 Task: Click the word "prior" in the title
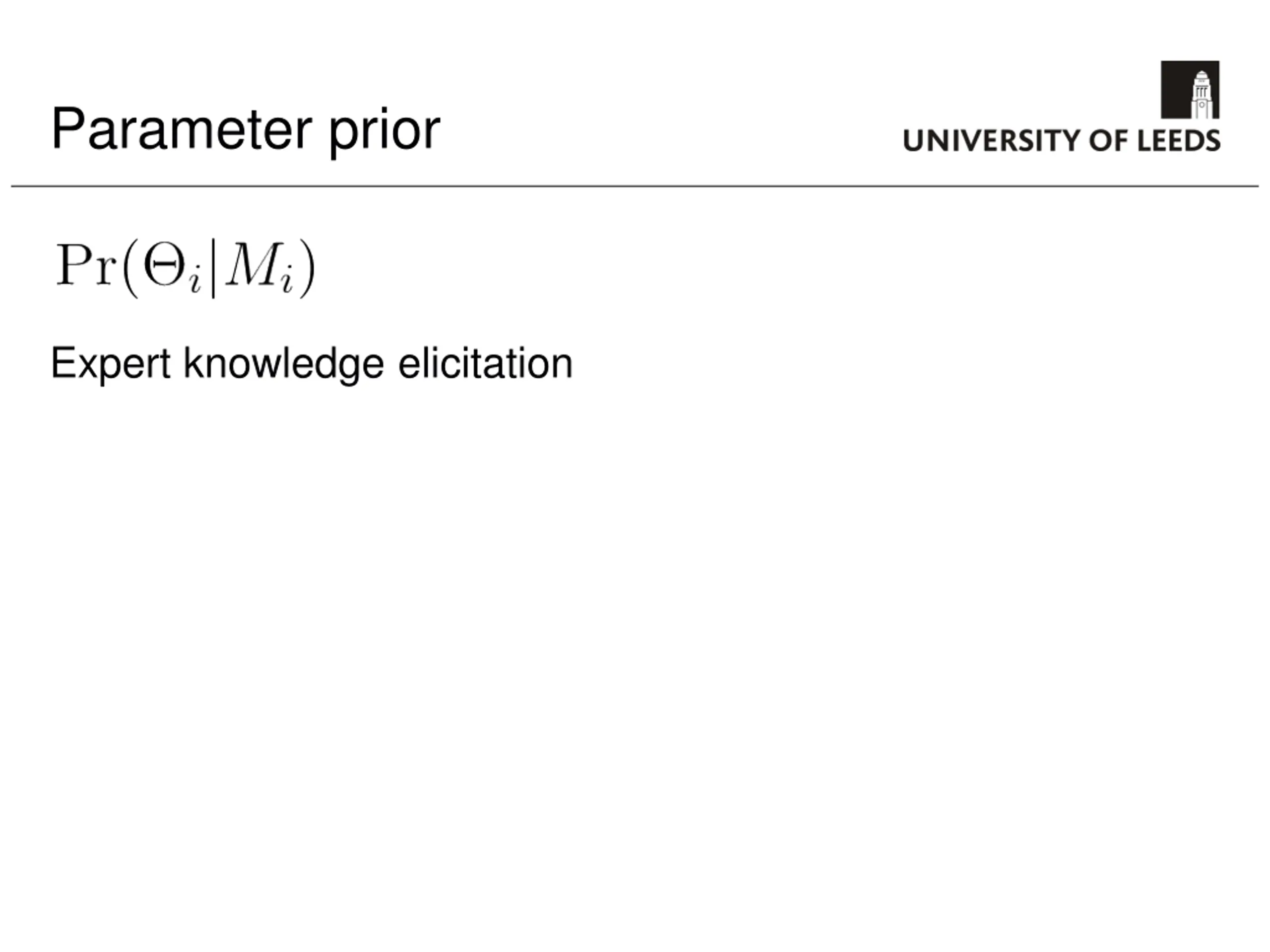click(x=384, y=131)
